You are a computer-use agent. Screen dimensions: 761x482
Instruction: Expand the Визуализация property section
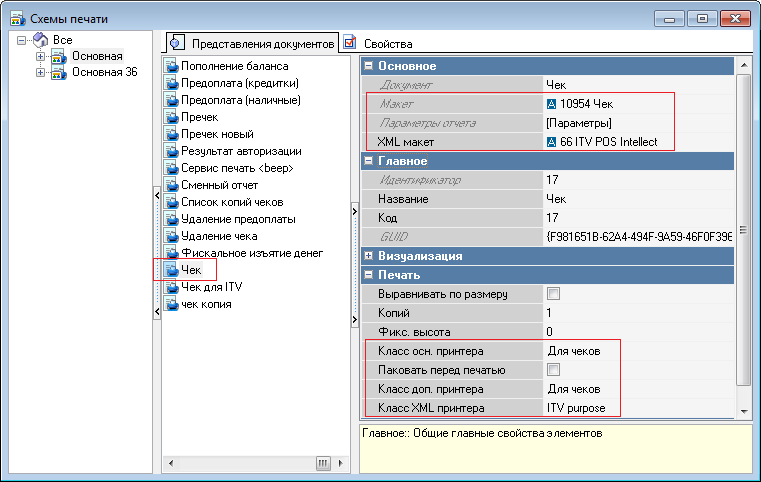[369, 256]
